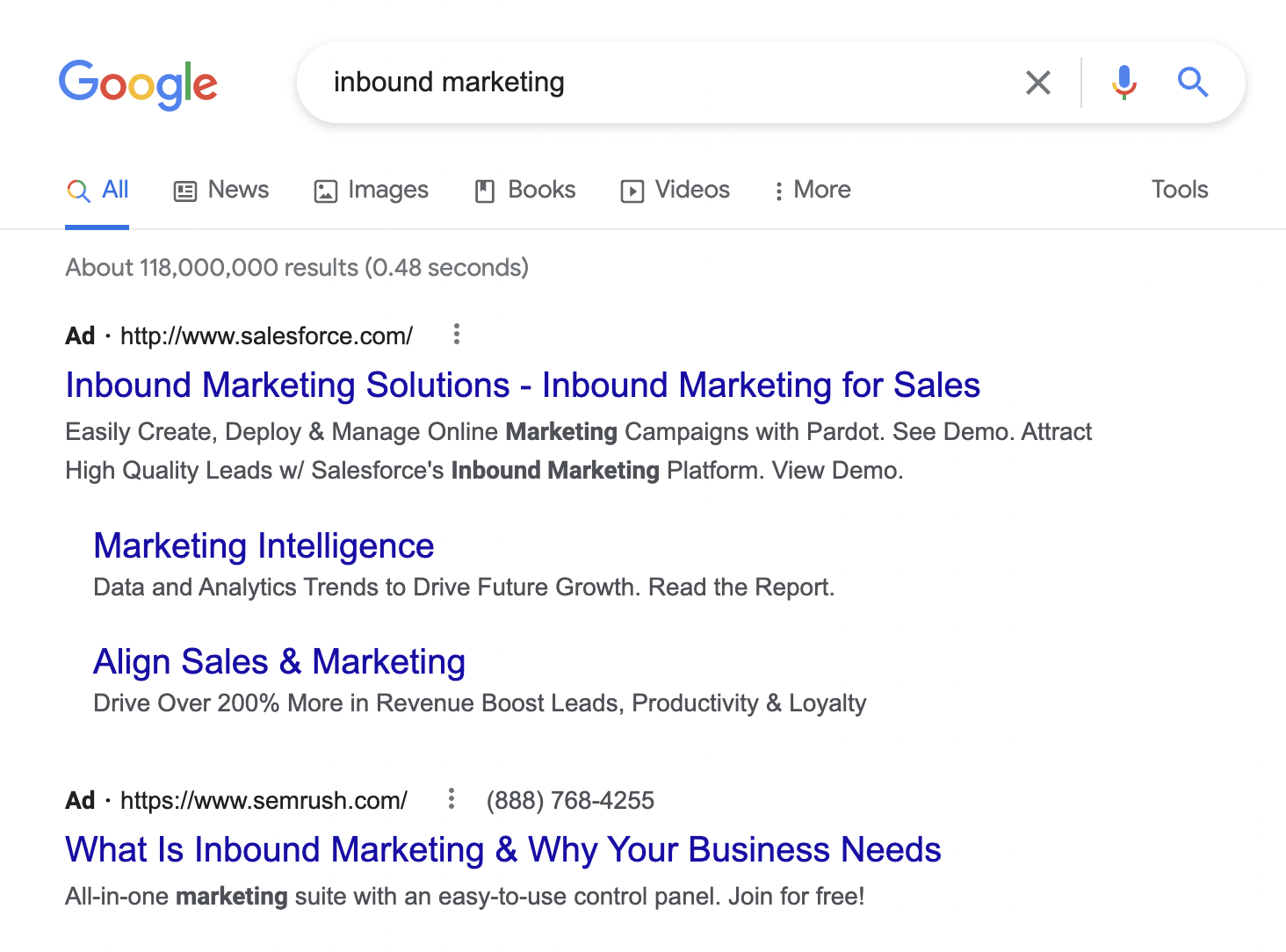Switch to the Videos tab
The image size is (1286, 952).
[x=675, y=190]
